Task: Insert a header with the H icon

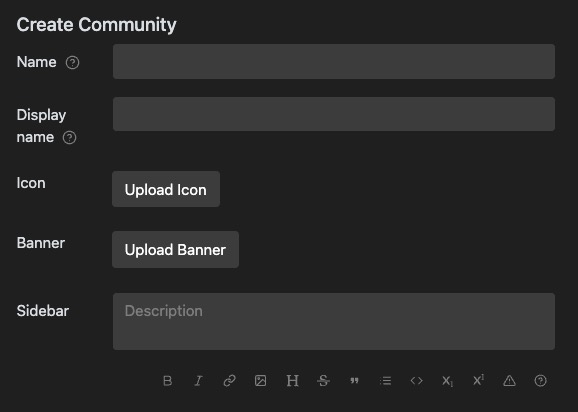Action: coord(292,381)
